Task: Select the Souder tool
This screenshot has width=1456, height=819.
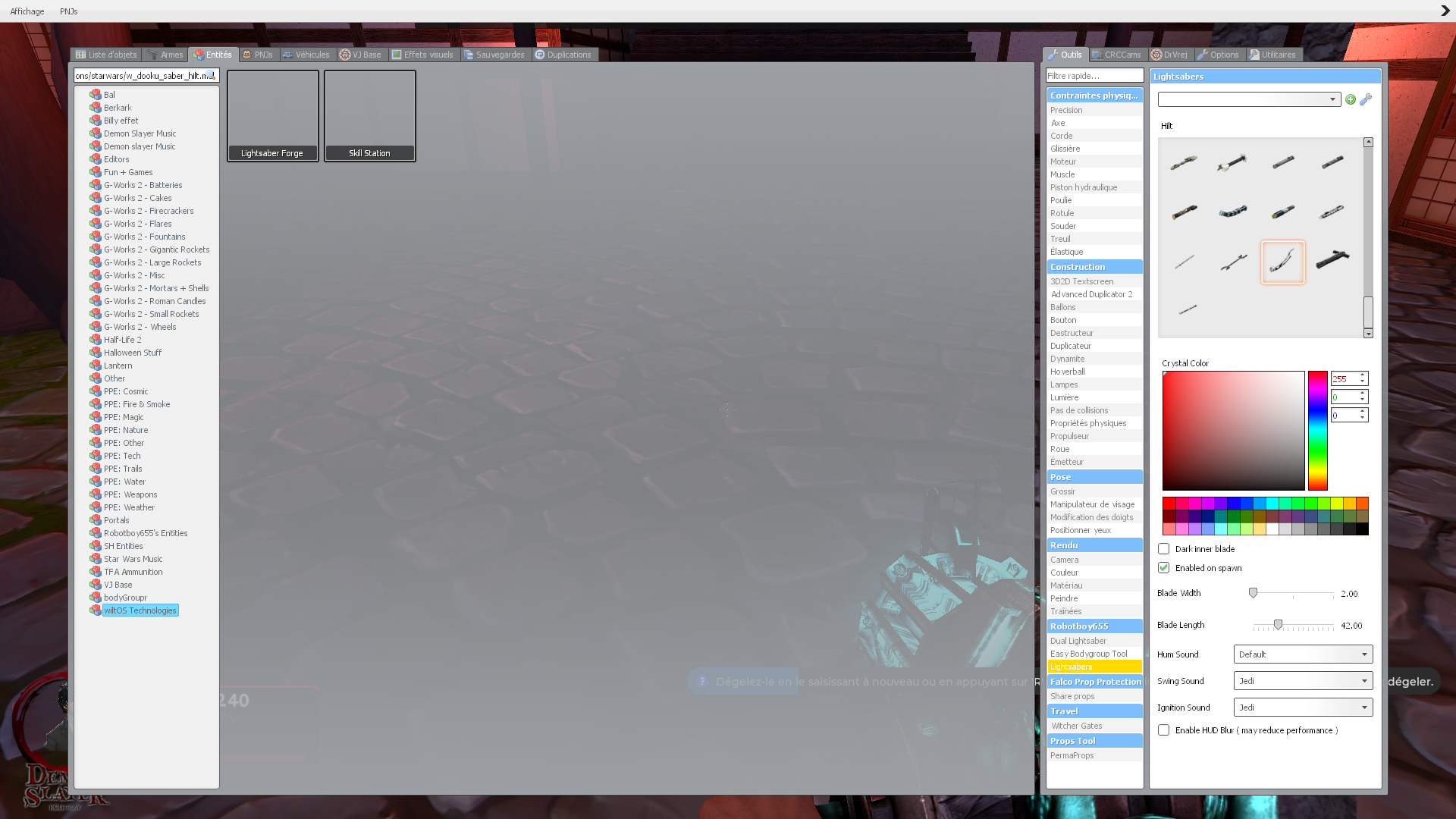Action: (x=1094, y=226)
